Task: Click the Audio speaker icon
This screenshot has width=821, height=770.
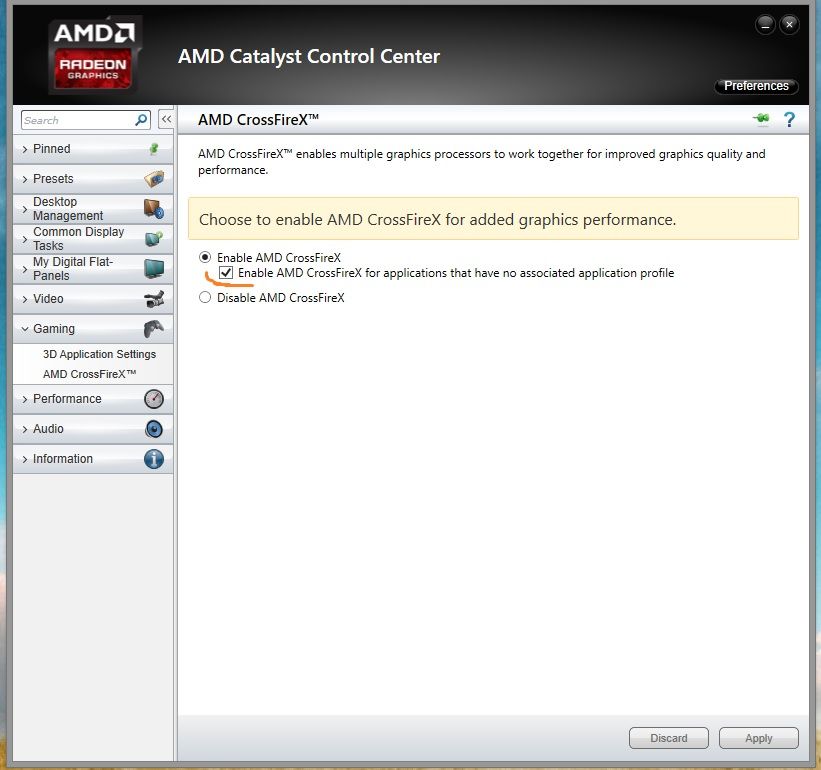Action: coord(154,429)
